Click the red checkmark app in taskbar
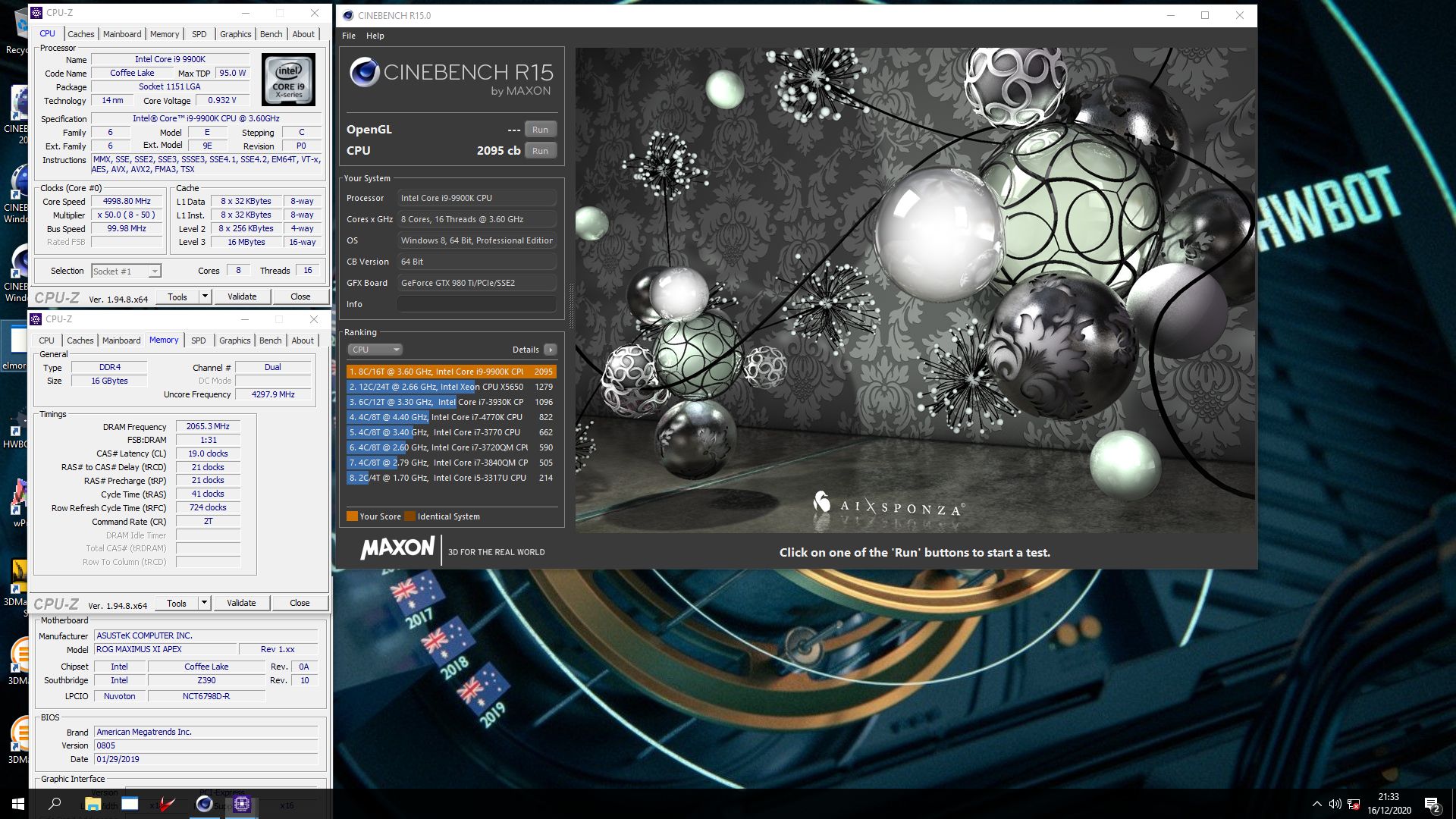 point(167,804)
